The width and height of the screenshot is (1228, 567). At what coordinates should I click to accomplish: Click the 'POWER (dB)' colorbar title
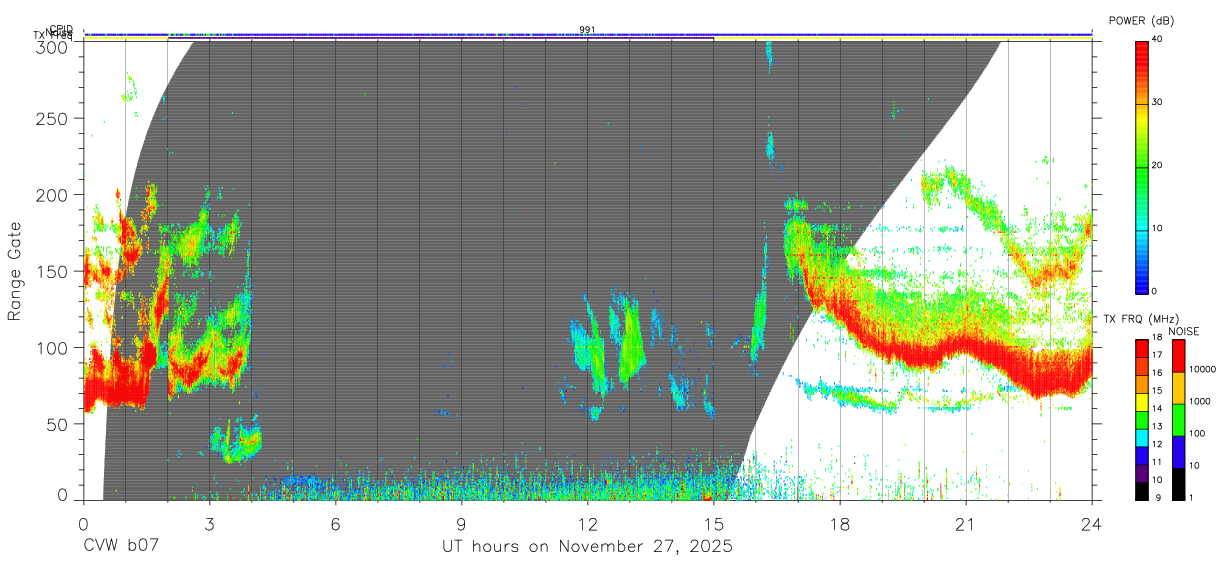pyautogui.click(x=1141, y=20)
